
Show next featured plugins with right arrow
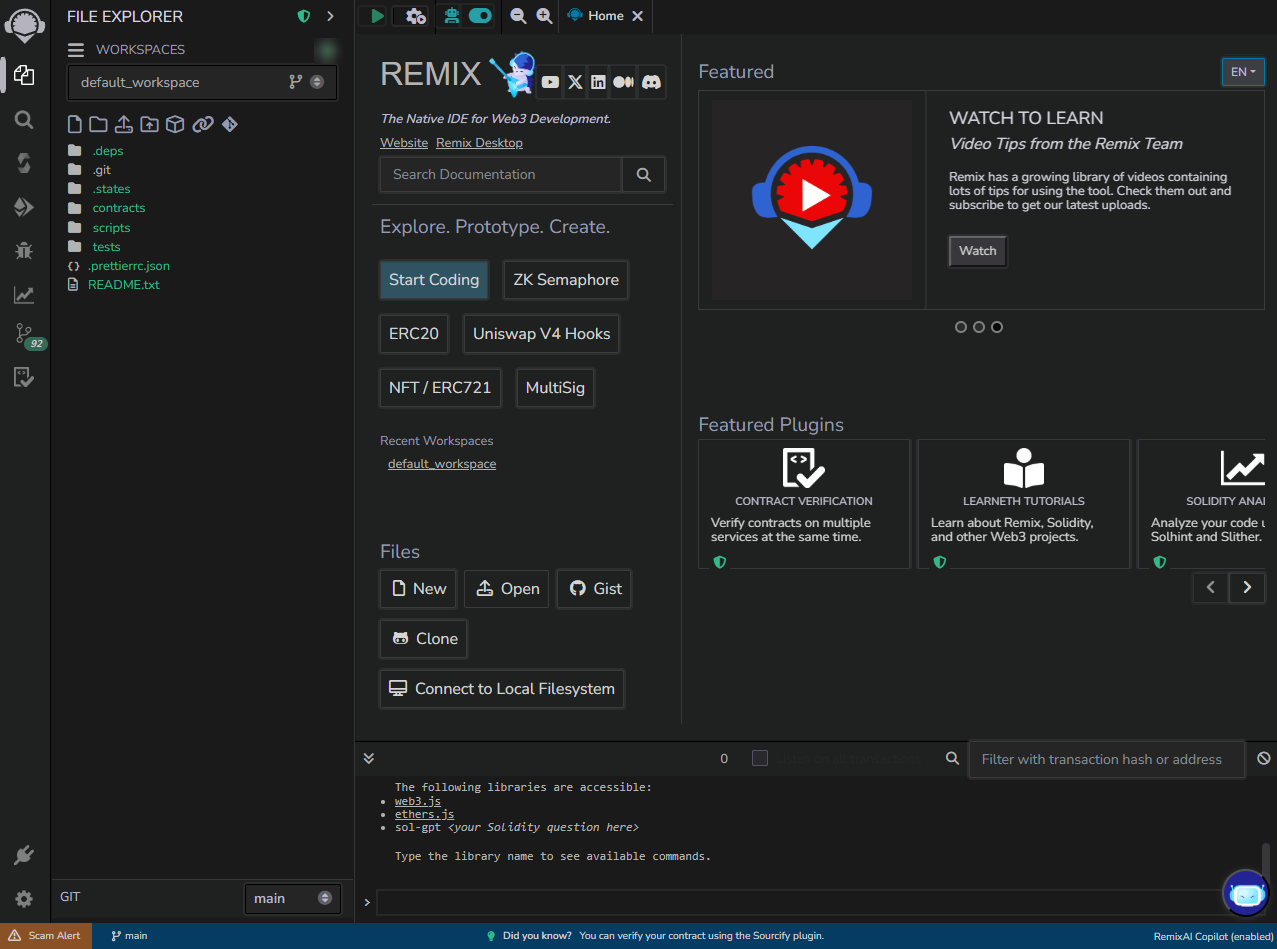(1247, 587)
